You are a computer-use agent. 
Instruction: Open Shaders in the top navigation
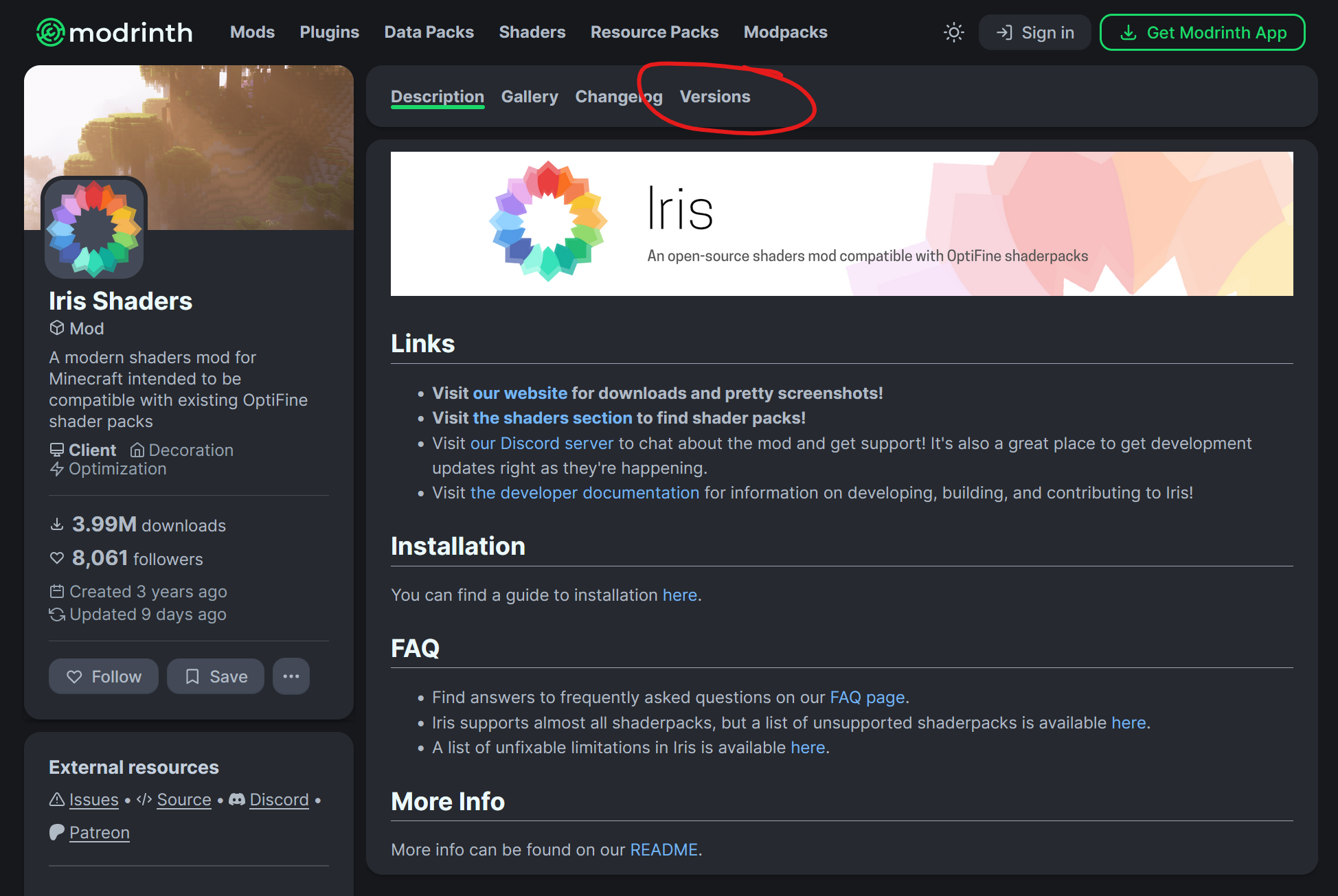pyautogui.click(x=532, y=32)
